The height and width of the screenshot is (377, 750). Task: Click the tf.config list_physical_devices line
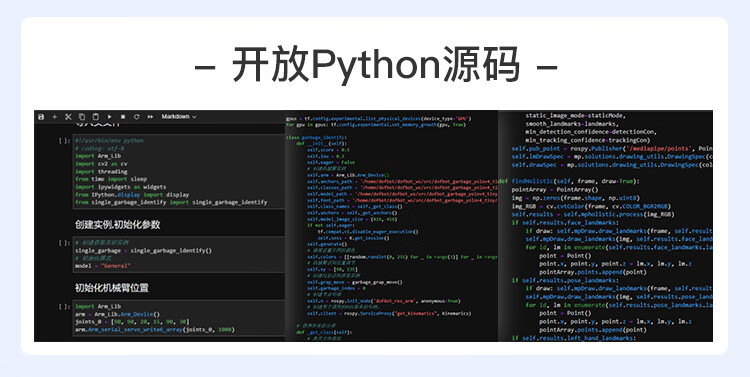tap(379, 119)
